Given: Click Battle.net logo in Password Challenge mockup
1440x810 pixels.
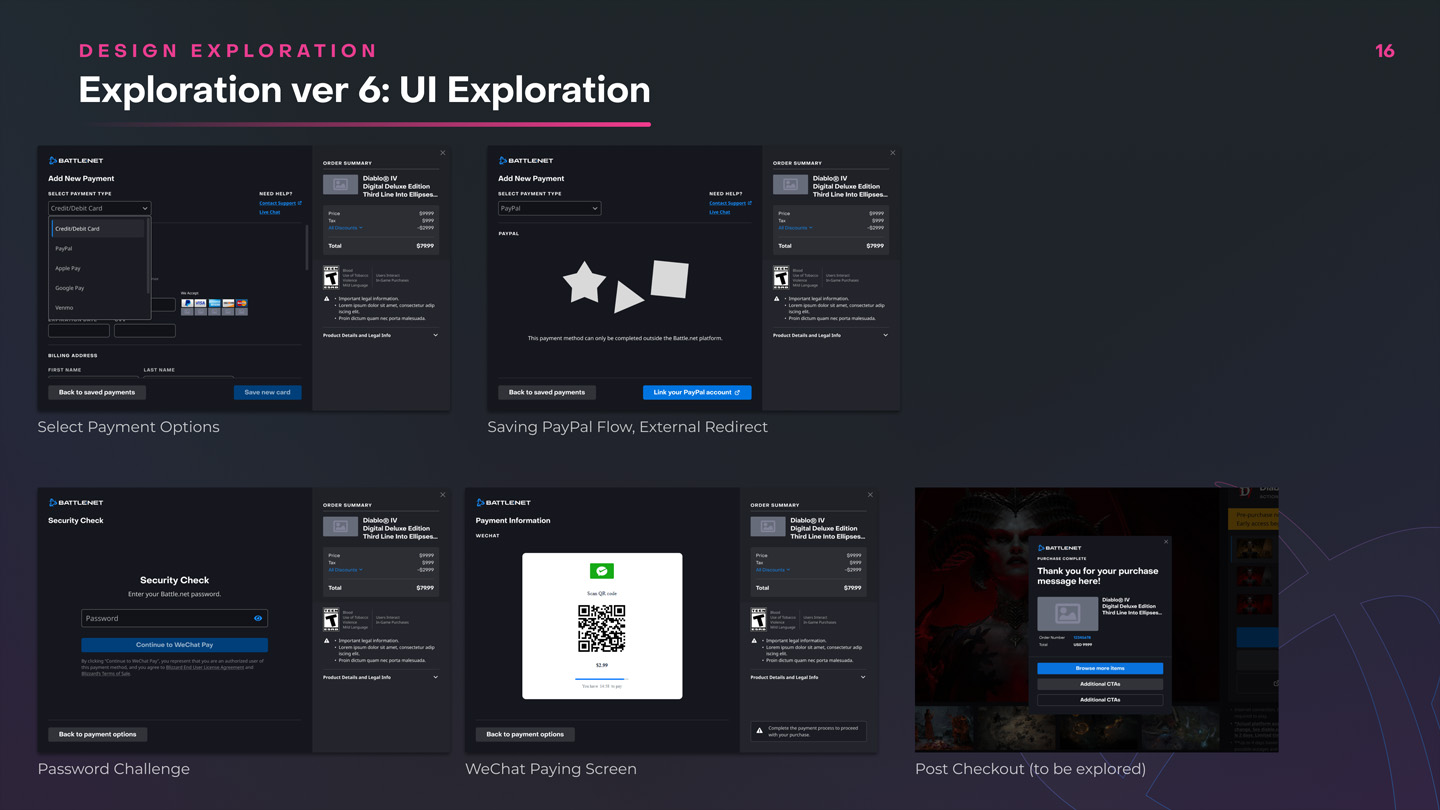Looking at the screenshot, I should [x=76, y=502].
